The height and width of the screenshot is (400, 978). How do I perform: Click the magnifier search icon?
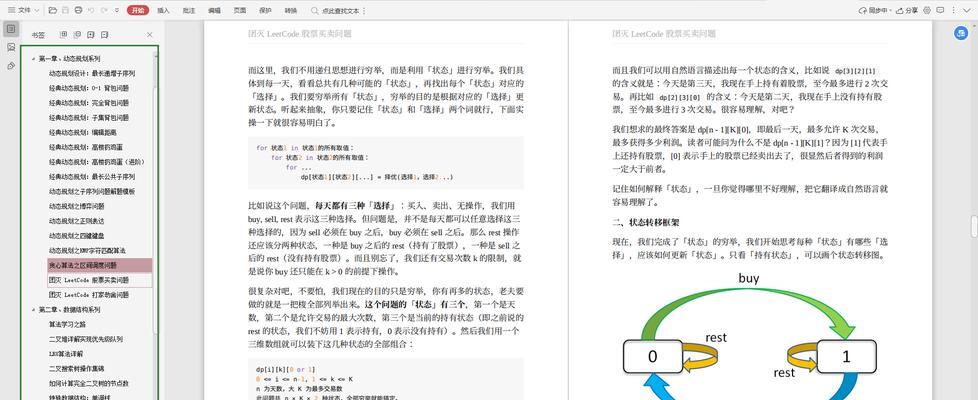(x=315, y=11)
